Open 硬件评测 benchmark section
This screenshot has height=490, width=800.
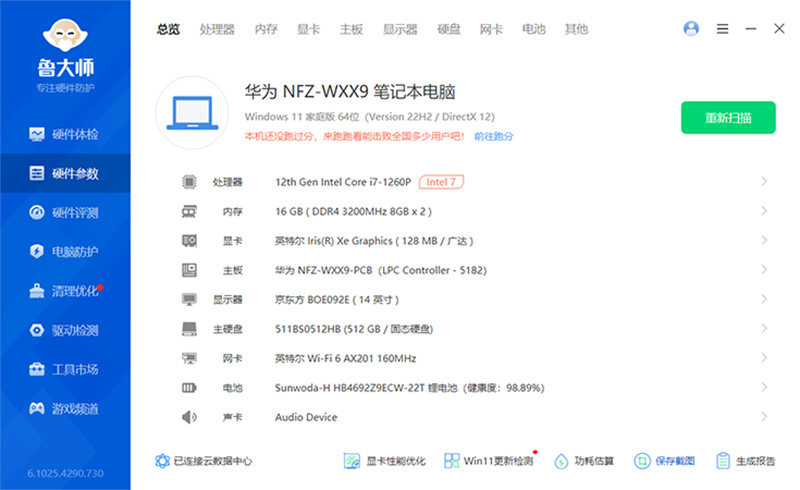tap(65, 212)
